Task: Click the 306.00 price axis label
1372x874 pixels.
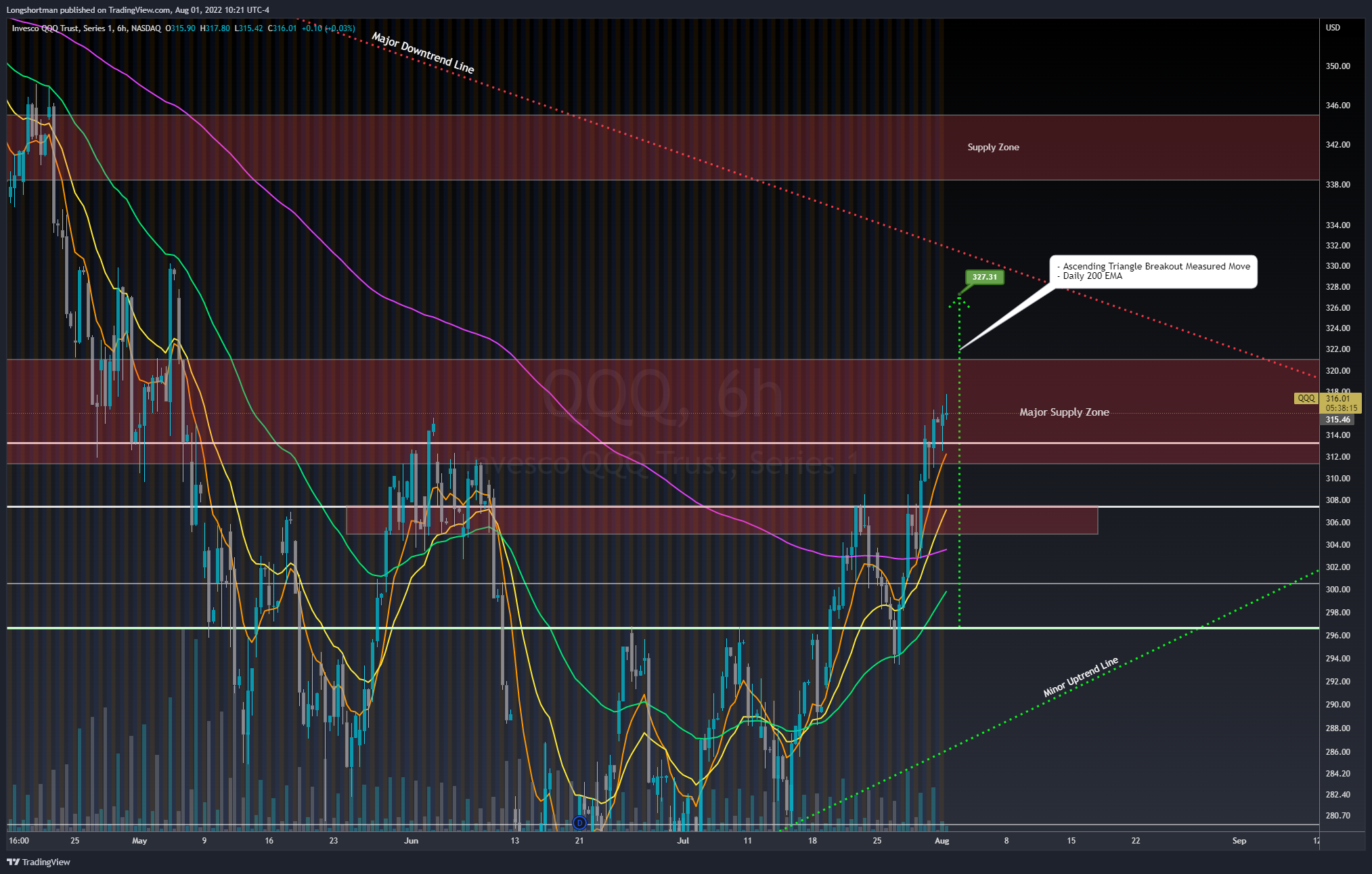Action: [x=1337, y=523]
